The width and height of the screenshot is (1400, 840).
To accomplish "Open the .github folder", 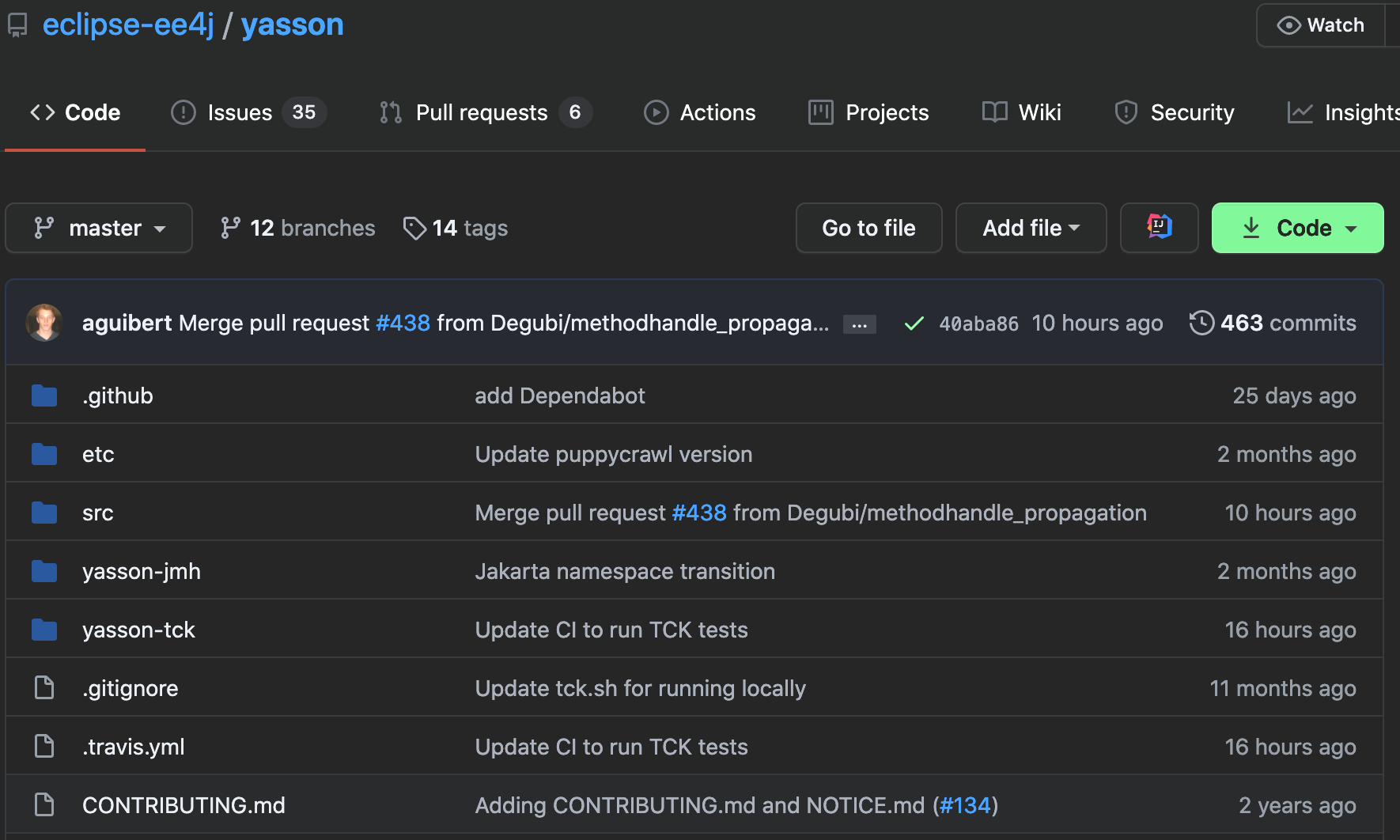I will point(118,395).
